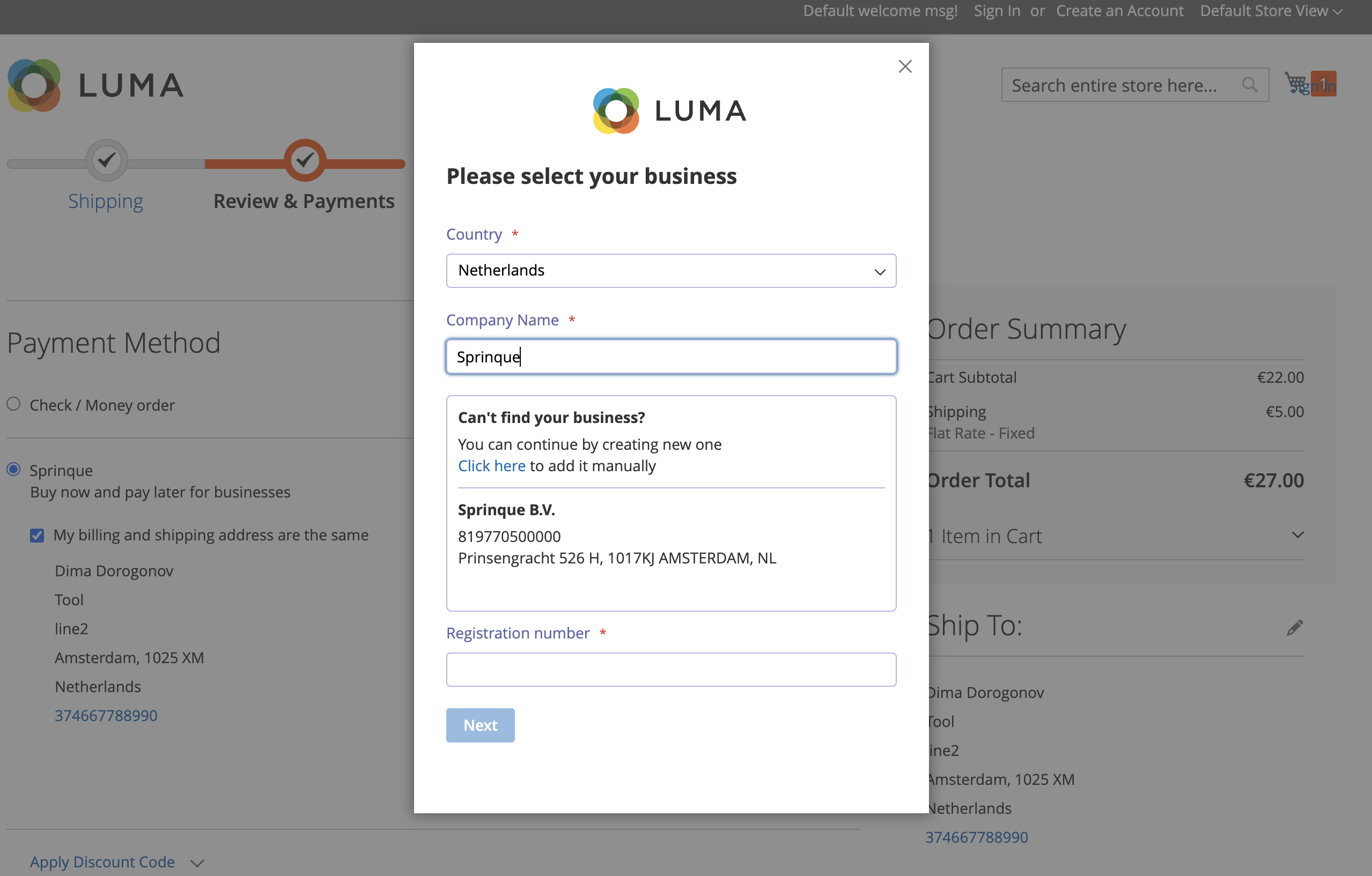Image resolution: width=1372 pixels, height=876 pixels.
Task: Click the search magnifier icon
Action: (1250, 85)
